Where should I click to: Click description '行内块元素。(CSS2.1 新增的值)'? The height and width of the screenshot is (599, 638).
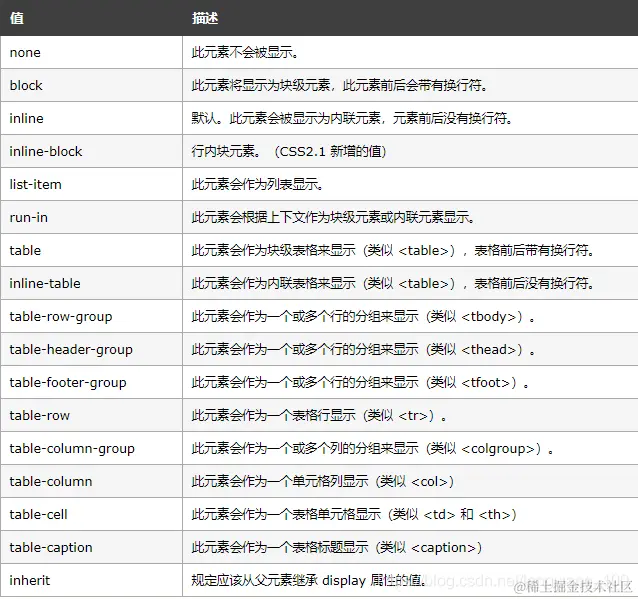click(289, 151)
